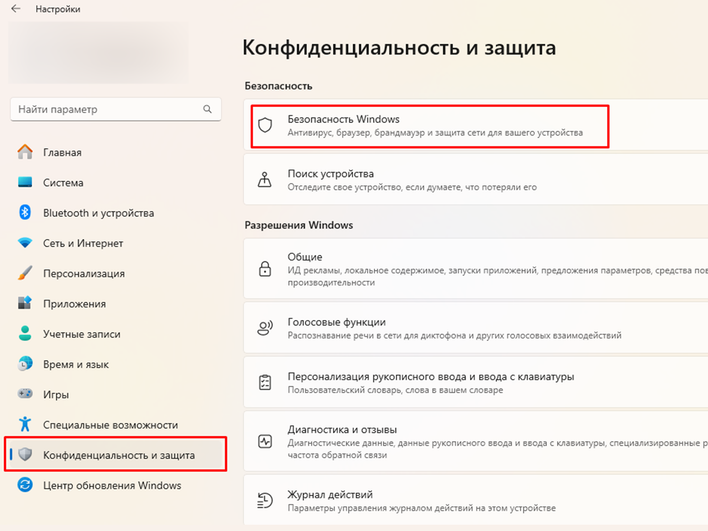Open Время и язык section
This screenshot has height=531, width=708.
pyautogui.click(x=115, y=364)
